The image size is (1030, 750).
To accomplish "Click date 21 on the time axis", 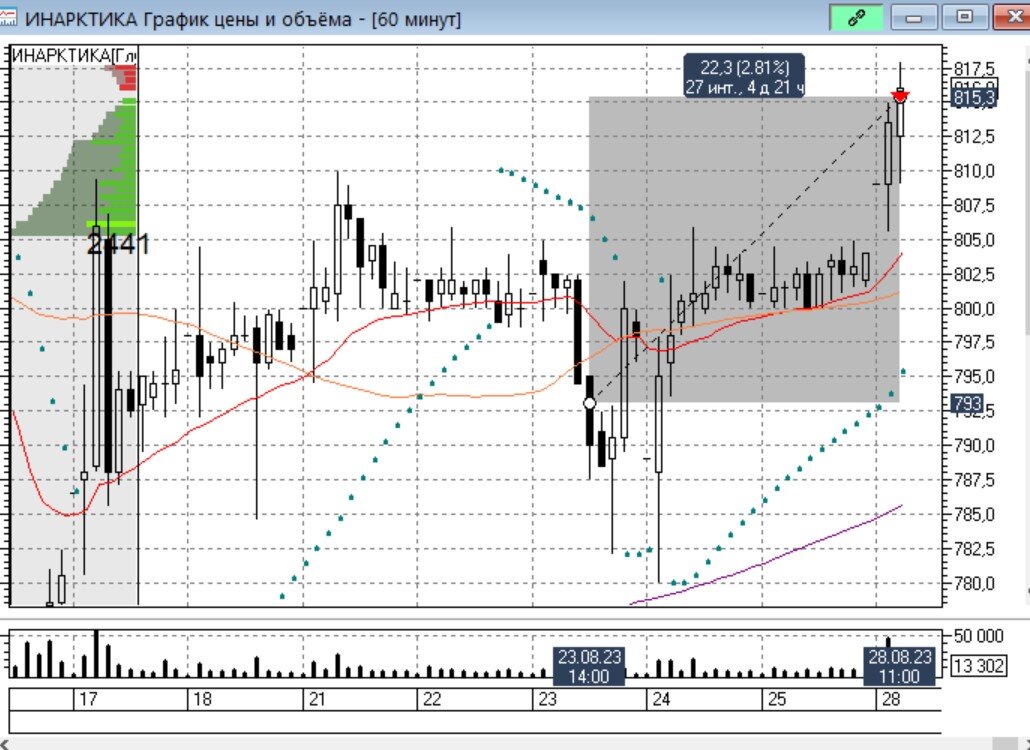I will (x=317, y=699).
